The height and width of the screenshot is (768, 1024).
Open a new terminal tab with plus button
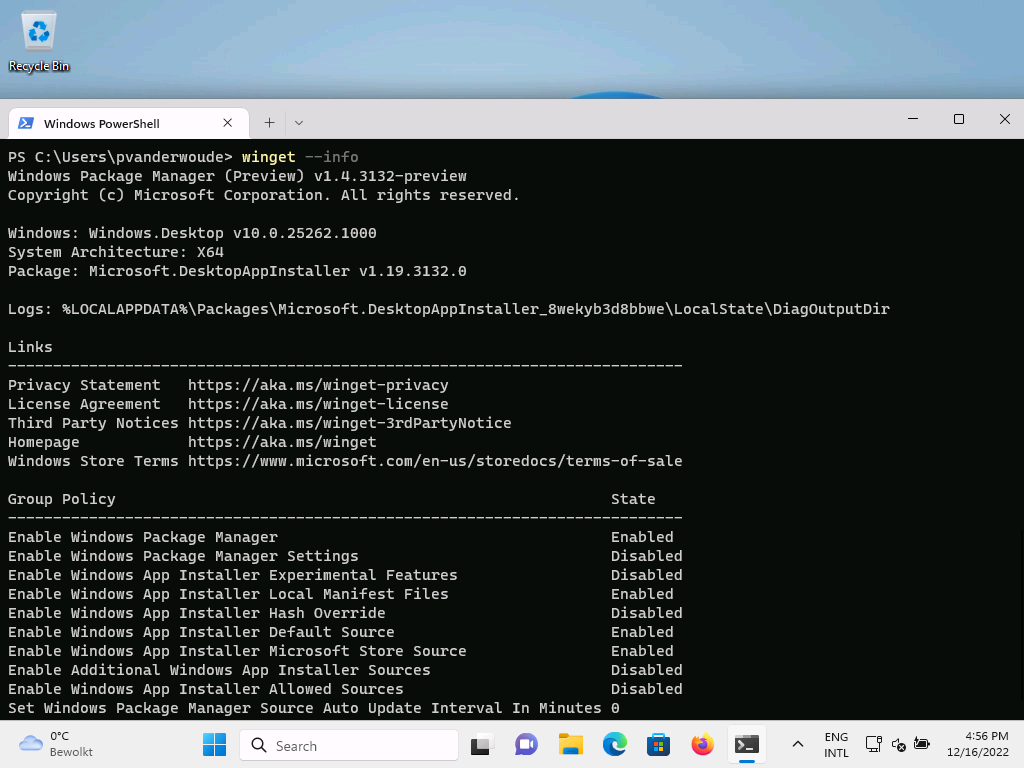coord(269,123)
